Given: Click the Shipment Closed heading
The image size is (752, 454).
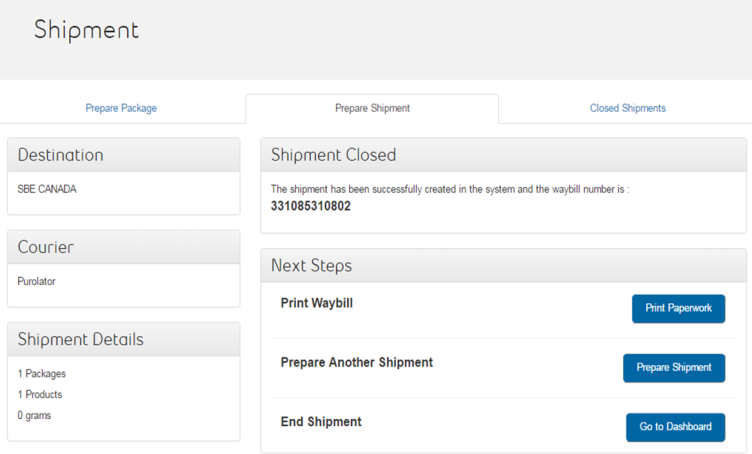Looking at the screenshot, I should coord(334,155).
